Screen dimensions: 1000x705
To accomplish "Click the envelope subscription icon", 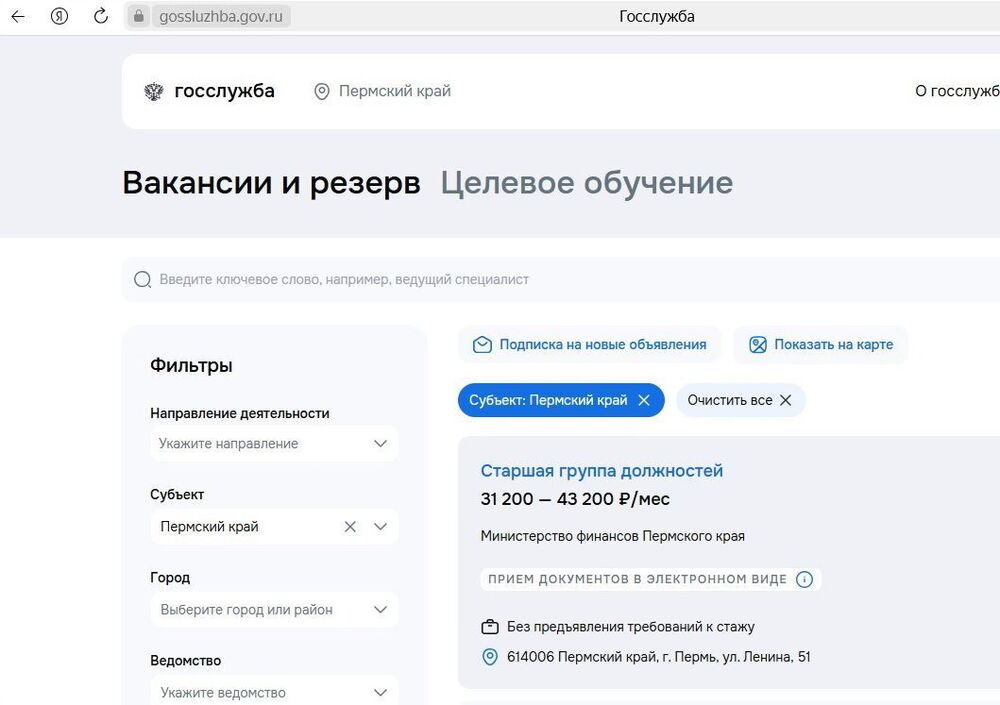I will [x=482, y=345].
